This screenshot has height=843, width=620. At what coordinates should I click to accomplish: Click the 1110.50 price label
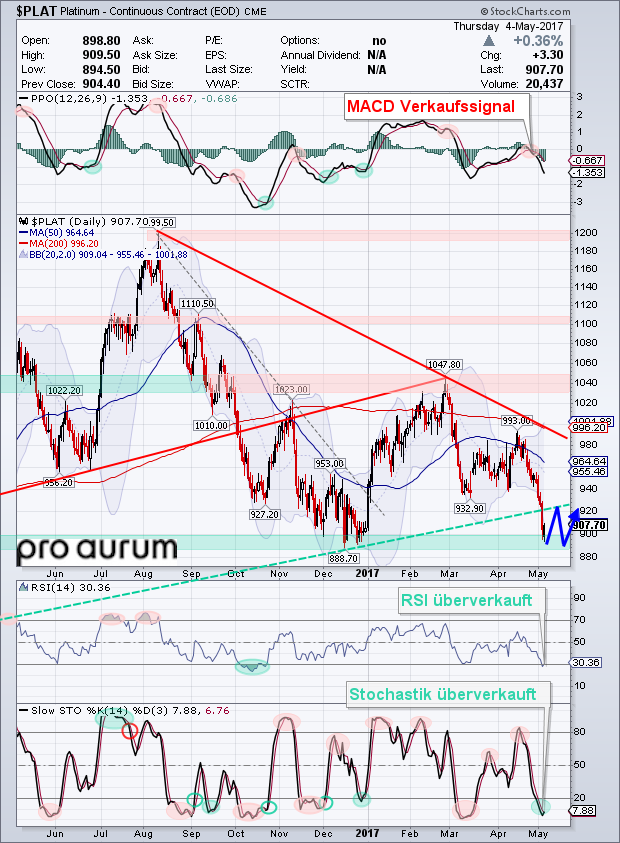click(197, 304)
